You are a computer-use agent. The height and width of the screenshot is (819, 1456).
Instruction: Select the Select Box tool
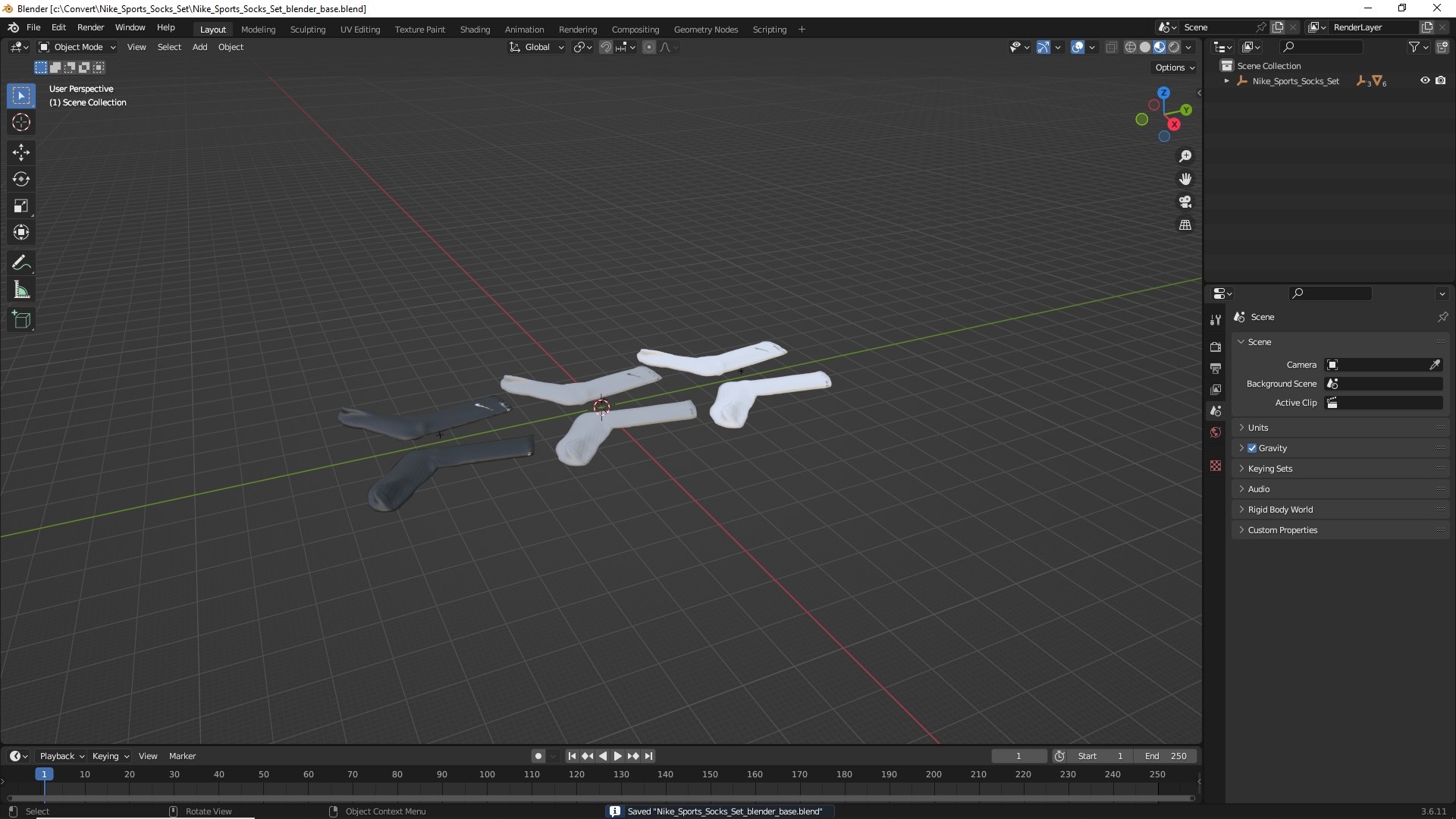[21, 96]
